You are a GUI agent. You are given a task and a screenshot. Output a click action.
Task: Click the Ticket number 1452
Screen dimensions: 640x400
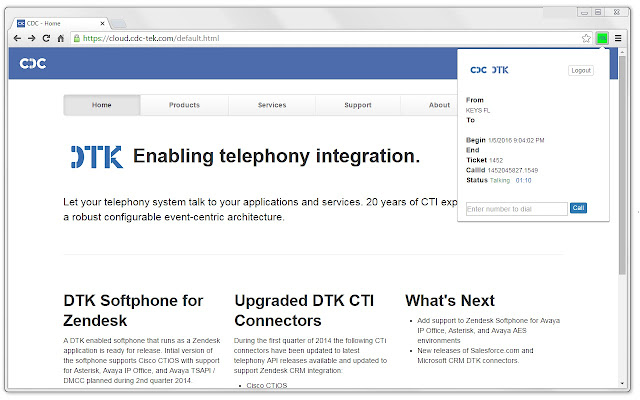pos(496,160)
